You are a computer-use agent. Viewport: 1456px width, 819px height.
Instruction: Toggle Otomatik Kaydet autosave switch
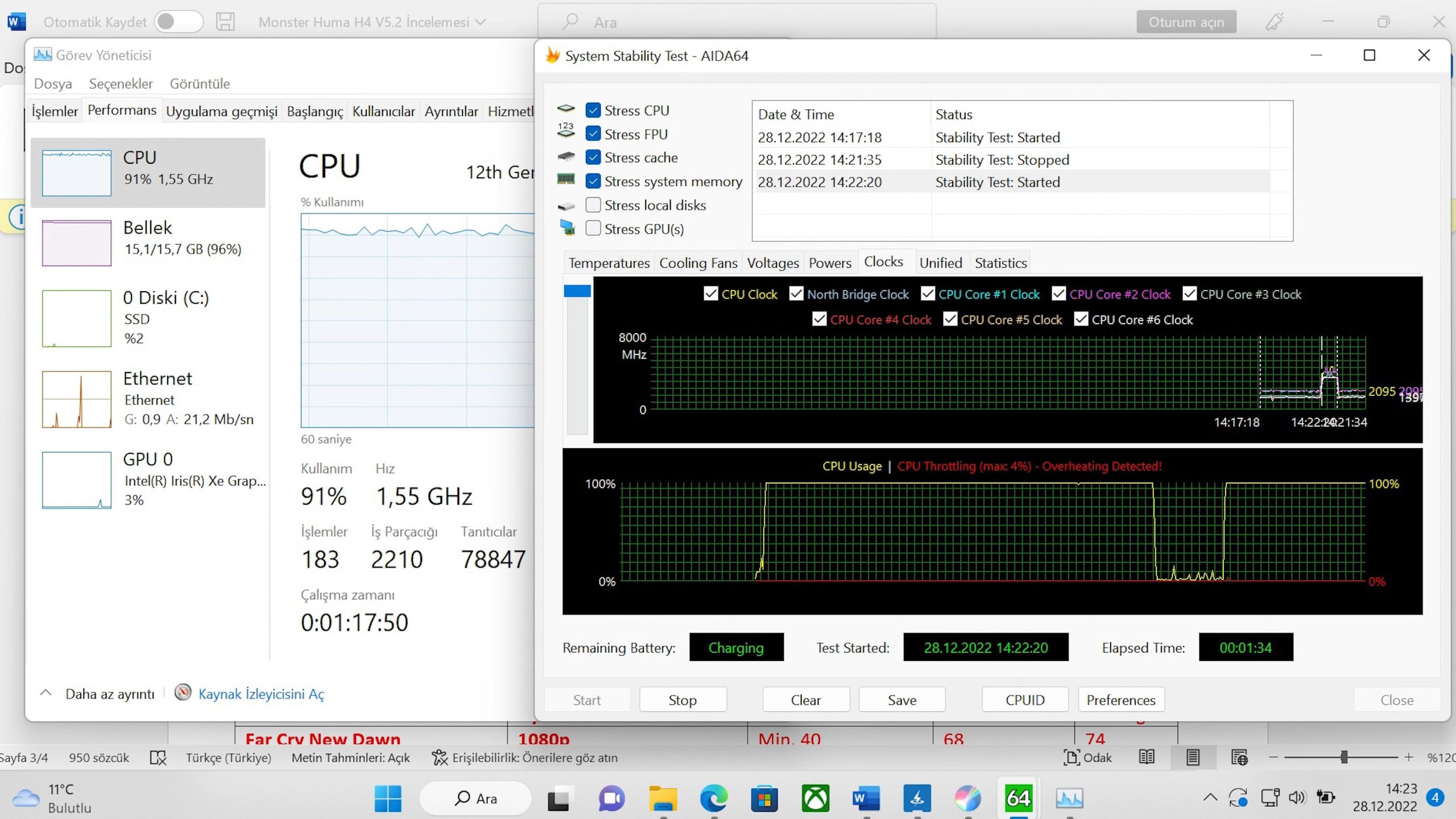(179, 22)
